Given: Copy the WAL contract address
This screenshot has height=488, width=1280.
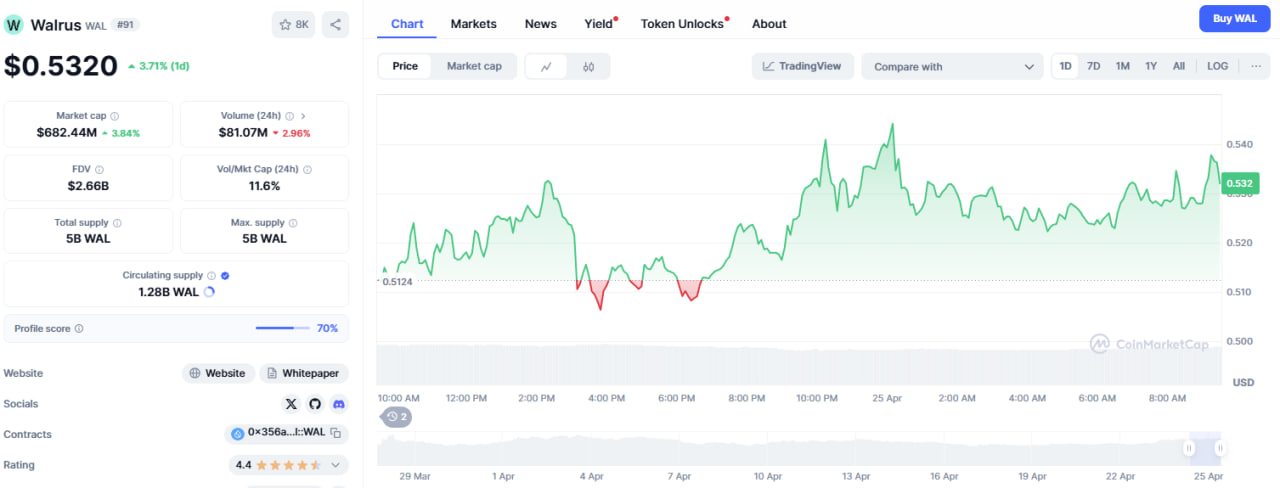Looking at the screenshot, I should pyautogui.click(x=336, y=434).
